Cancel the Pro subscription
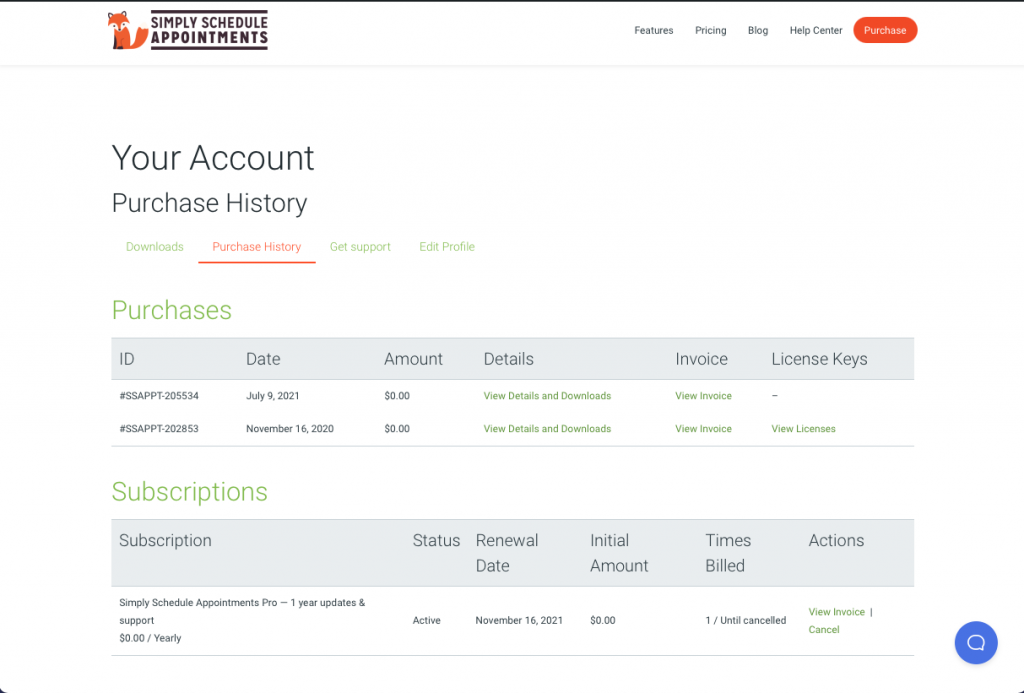Viewport: 1024px width, 693px height. click(824, 630)
